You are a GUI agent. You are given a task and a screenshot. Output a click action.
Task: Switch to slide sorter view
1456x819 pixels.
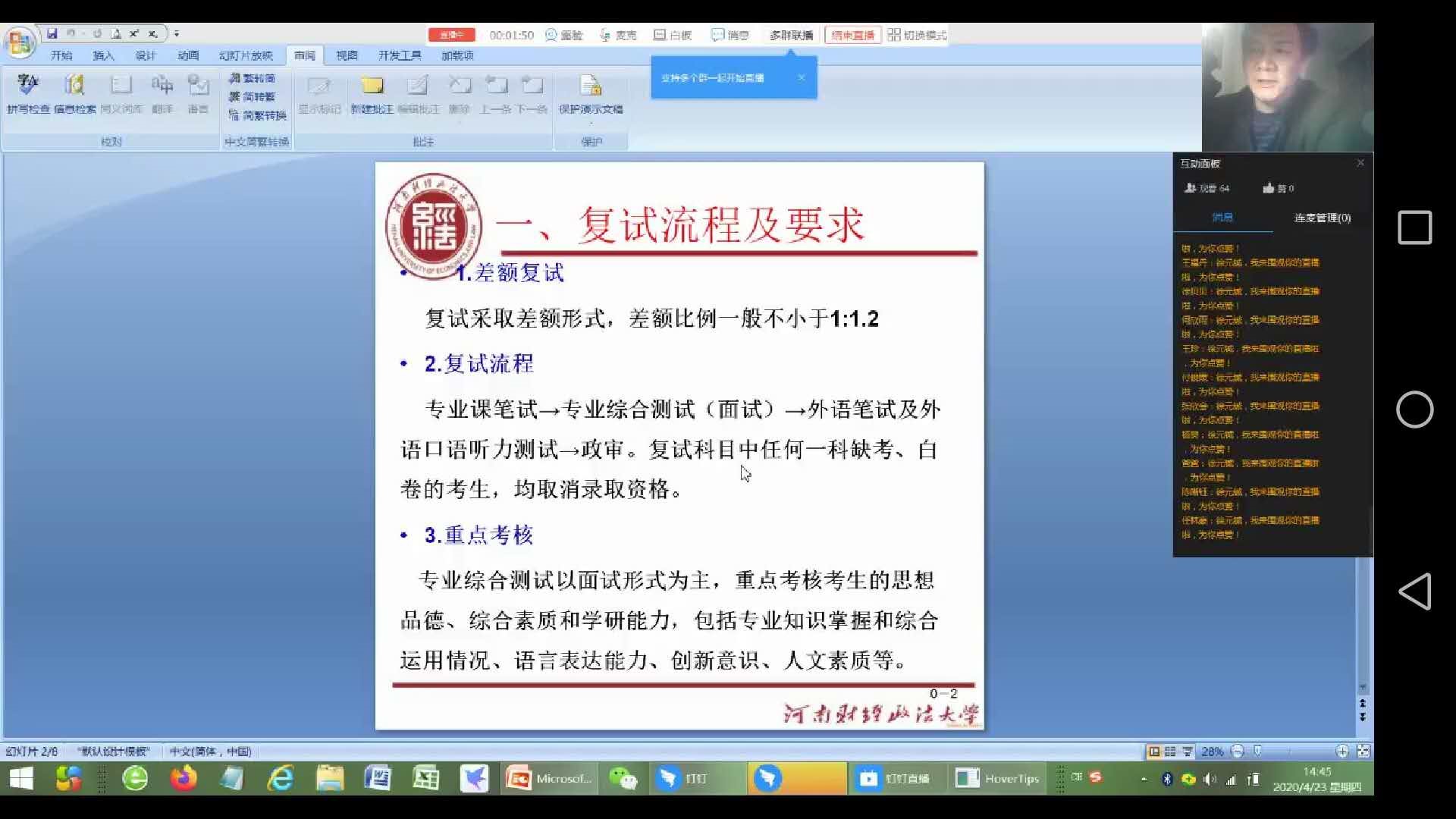point(1170,752)
